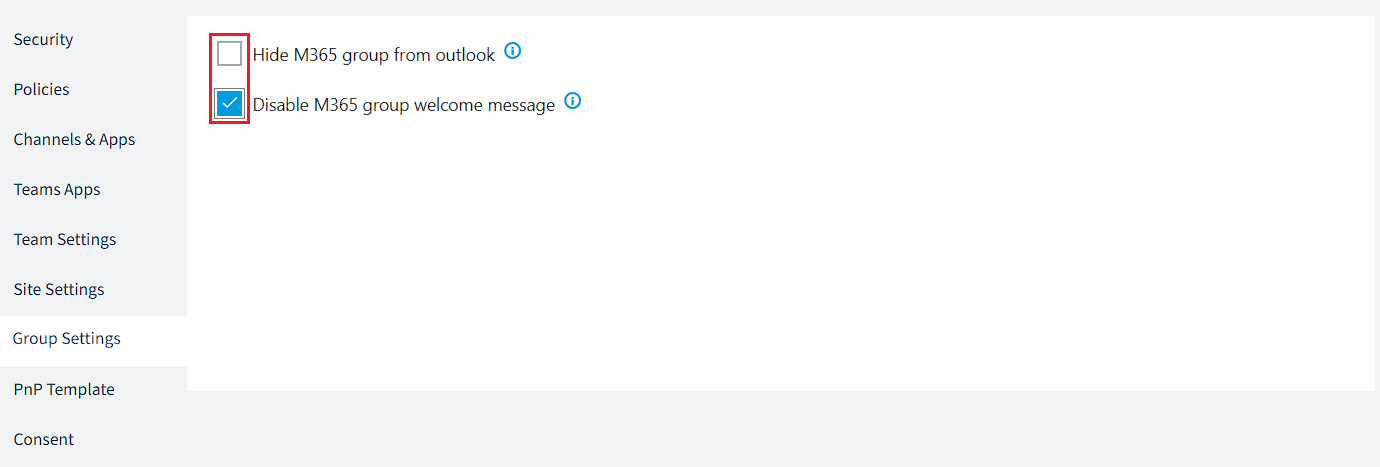Click the gray area below the settings panel

click(780, 428)
